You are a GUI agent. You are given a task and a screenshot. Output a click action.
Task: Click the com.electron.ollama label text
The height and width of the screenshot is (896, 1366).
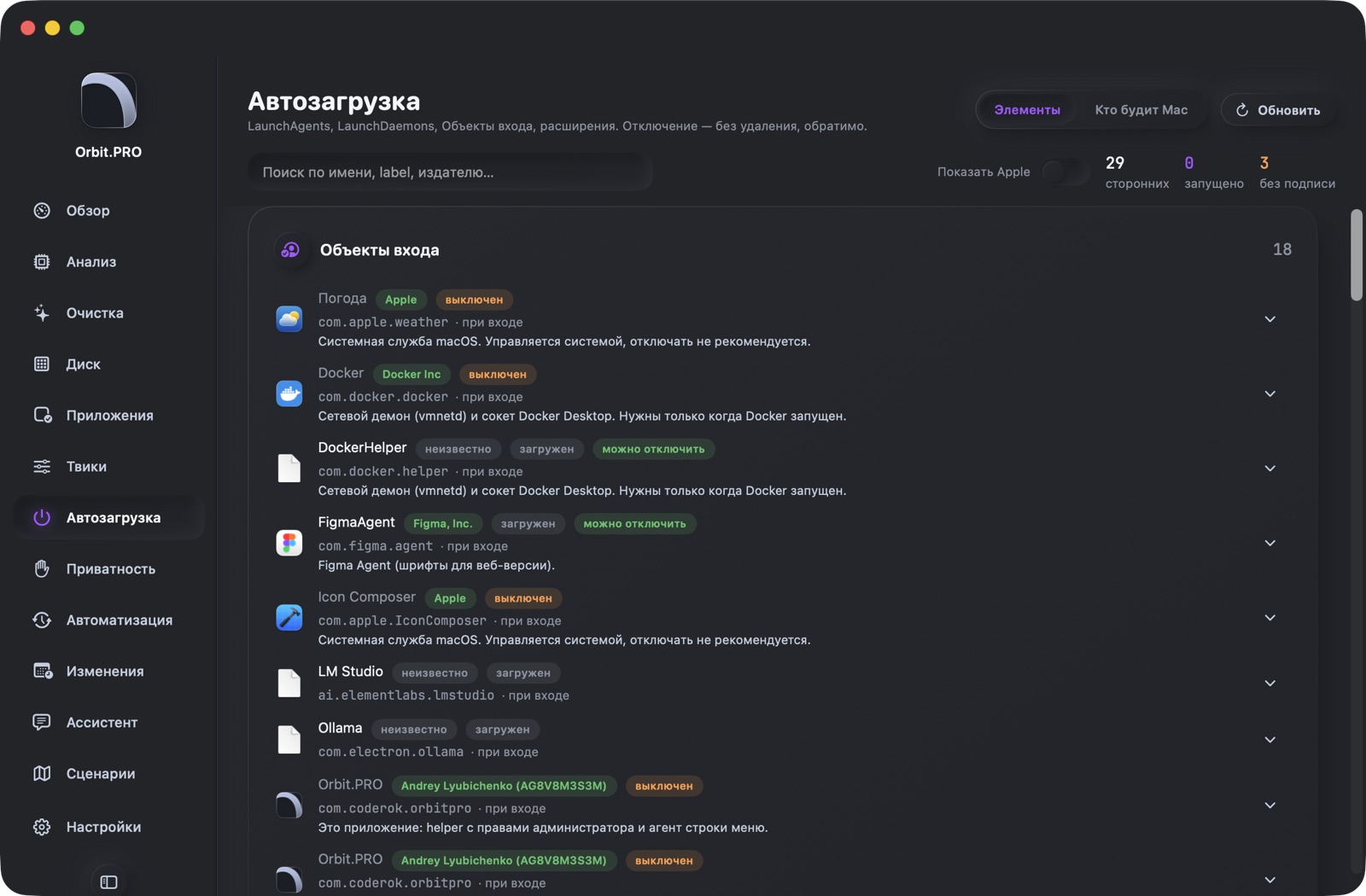pos(391,752)
